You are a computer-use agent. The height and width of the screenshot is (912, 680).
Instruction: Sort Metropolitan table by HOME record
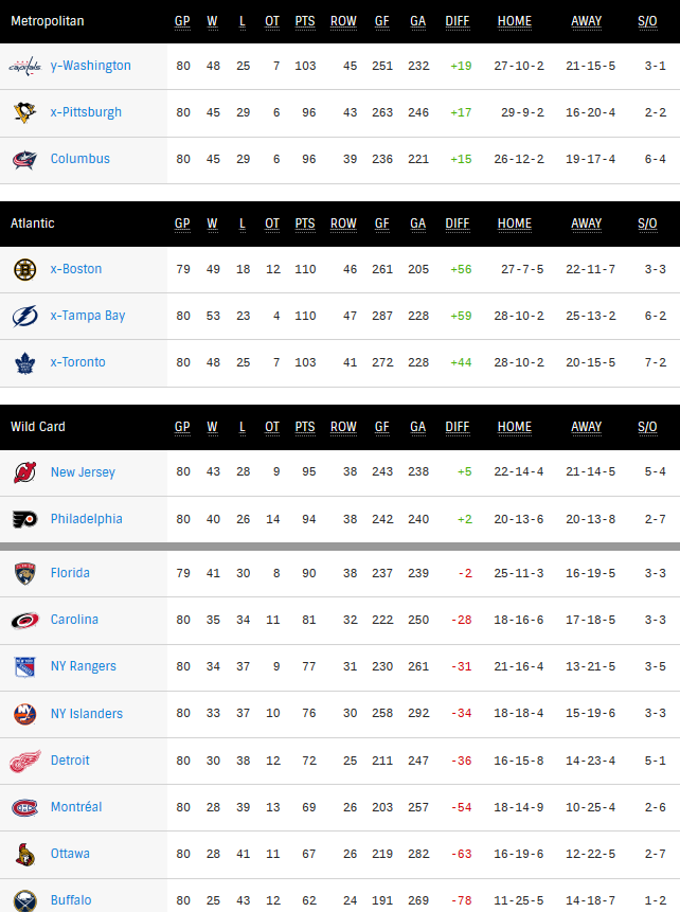[515, 21]
